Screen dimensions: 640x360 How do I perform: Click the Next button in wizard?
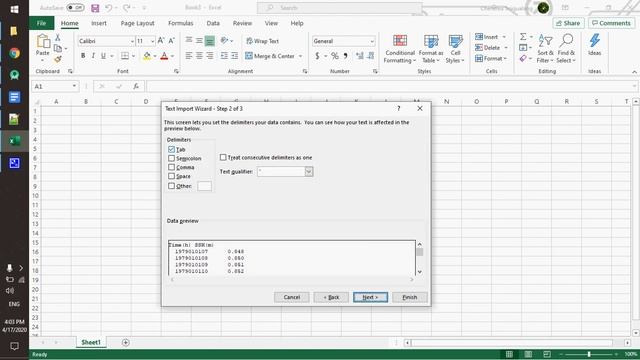coord(371,297)
